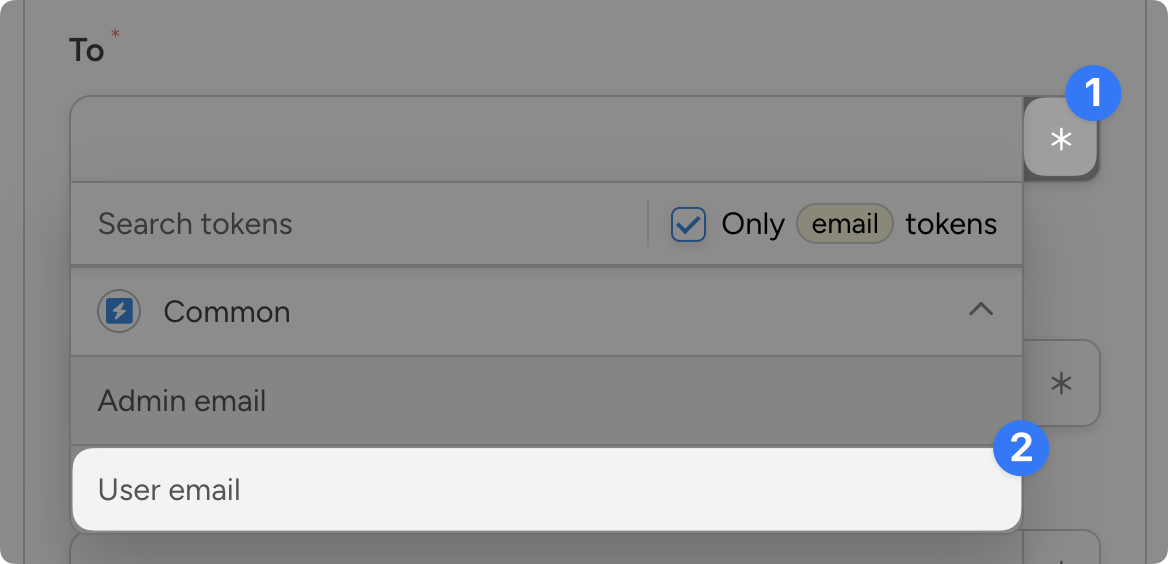Click the red required asterisk next to To
Screen dimensions: 1168x564
point(115,36)
